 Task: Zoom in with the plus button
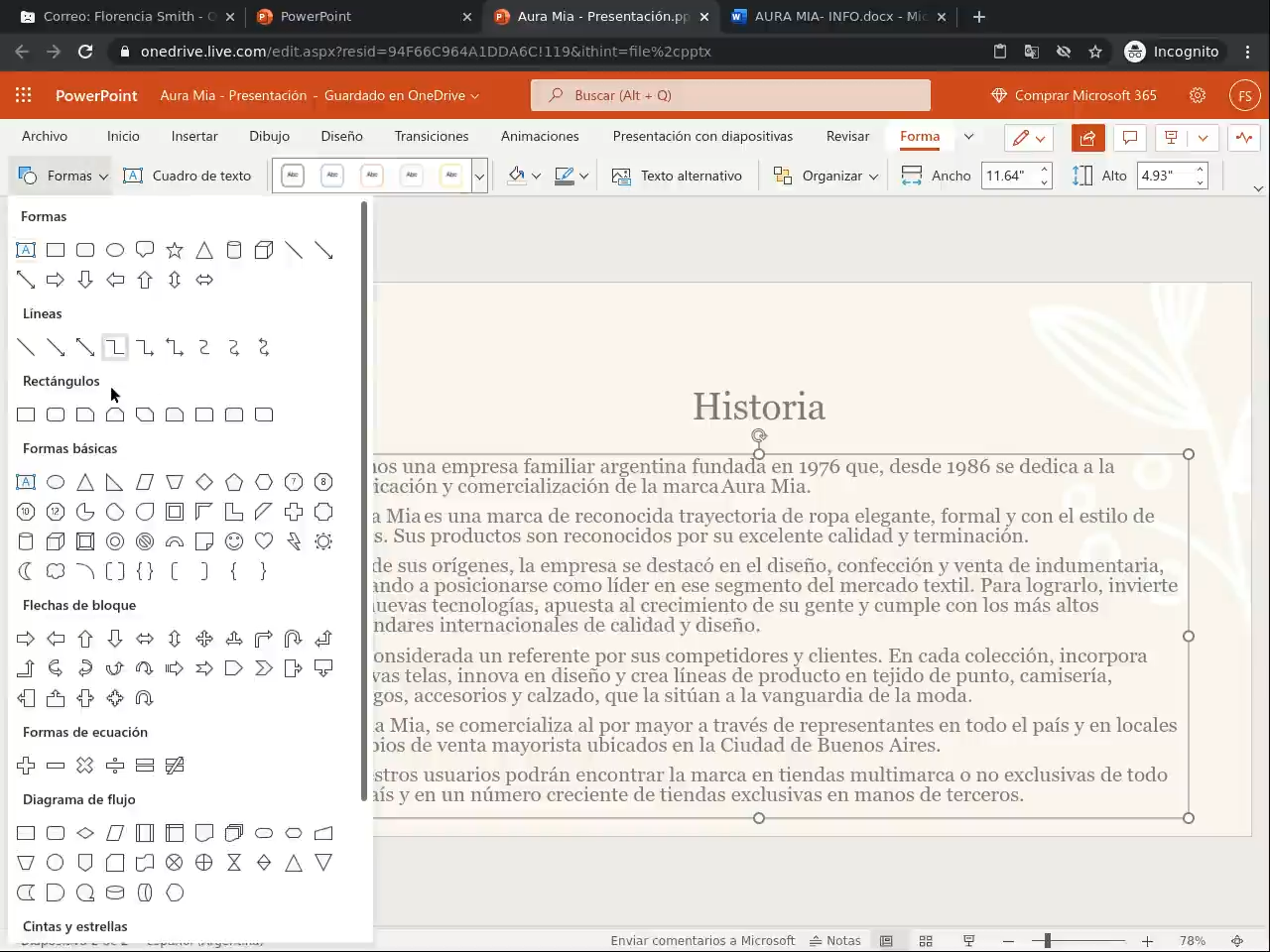click(1147, 940)
